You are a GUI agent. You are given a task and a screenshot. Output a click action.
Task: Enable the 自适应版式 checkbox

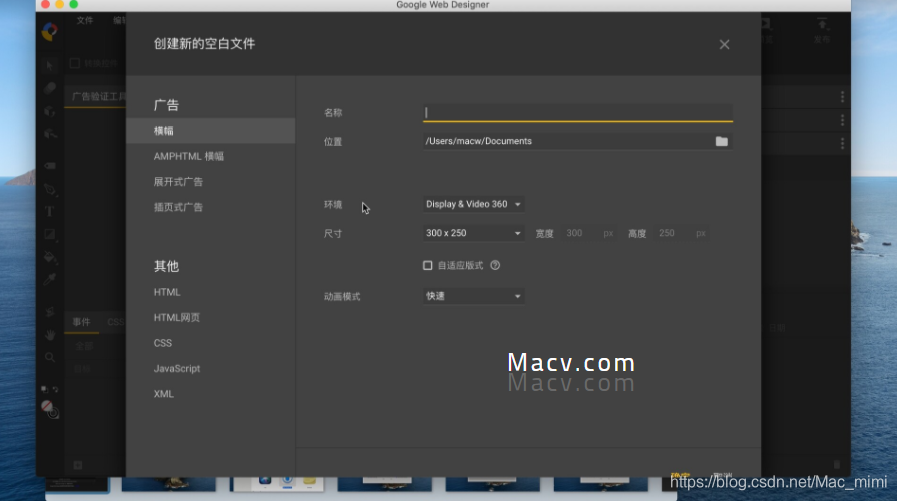pos(427,265)
